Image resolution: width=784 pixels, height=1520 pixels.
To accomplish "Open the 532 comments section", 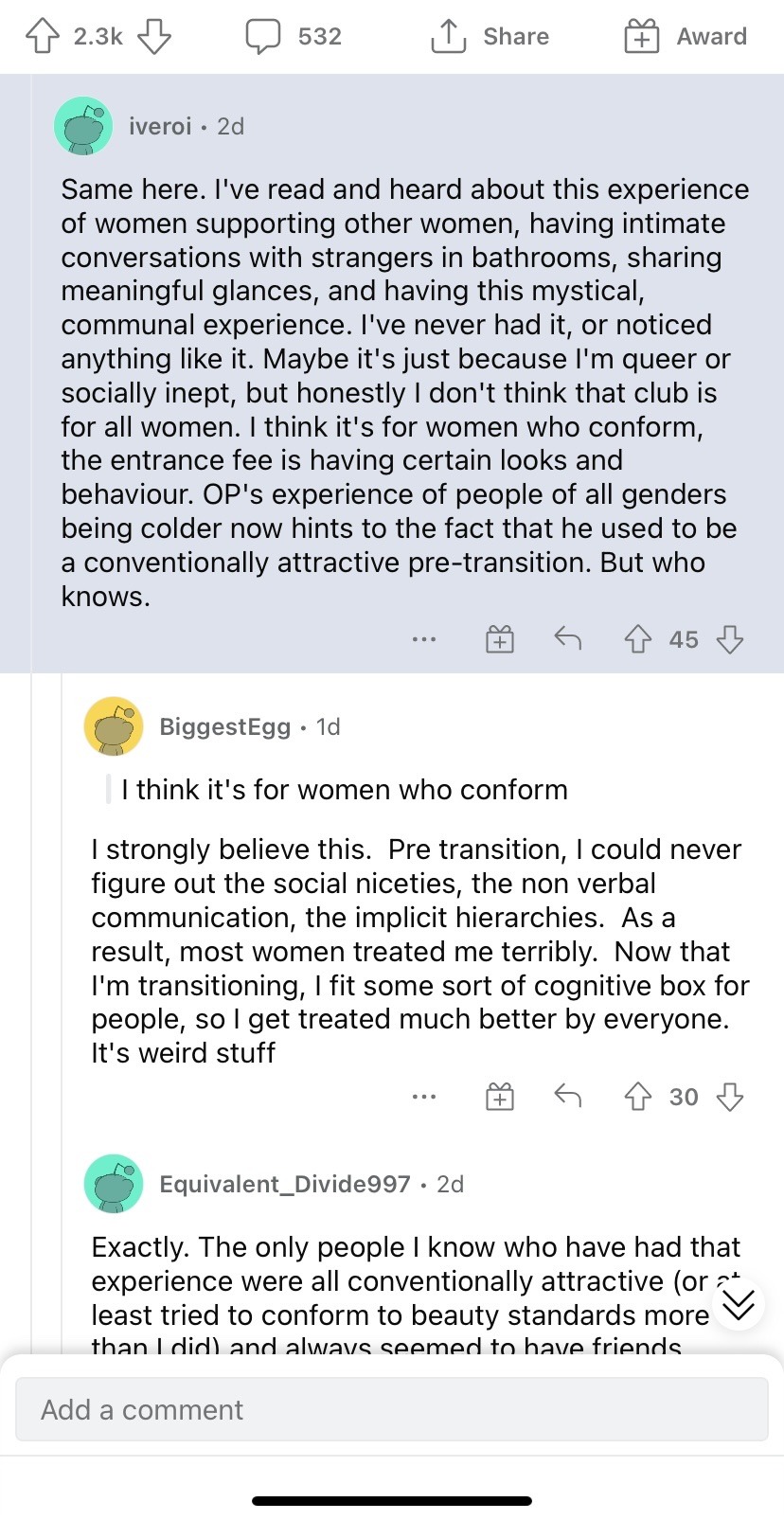I will (294, 37).
